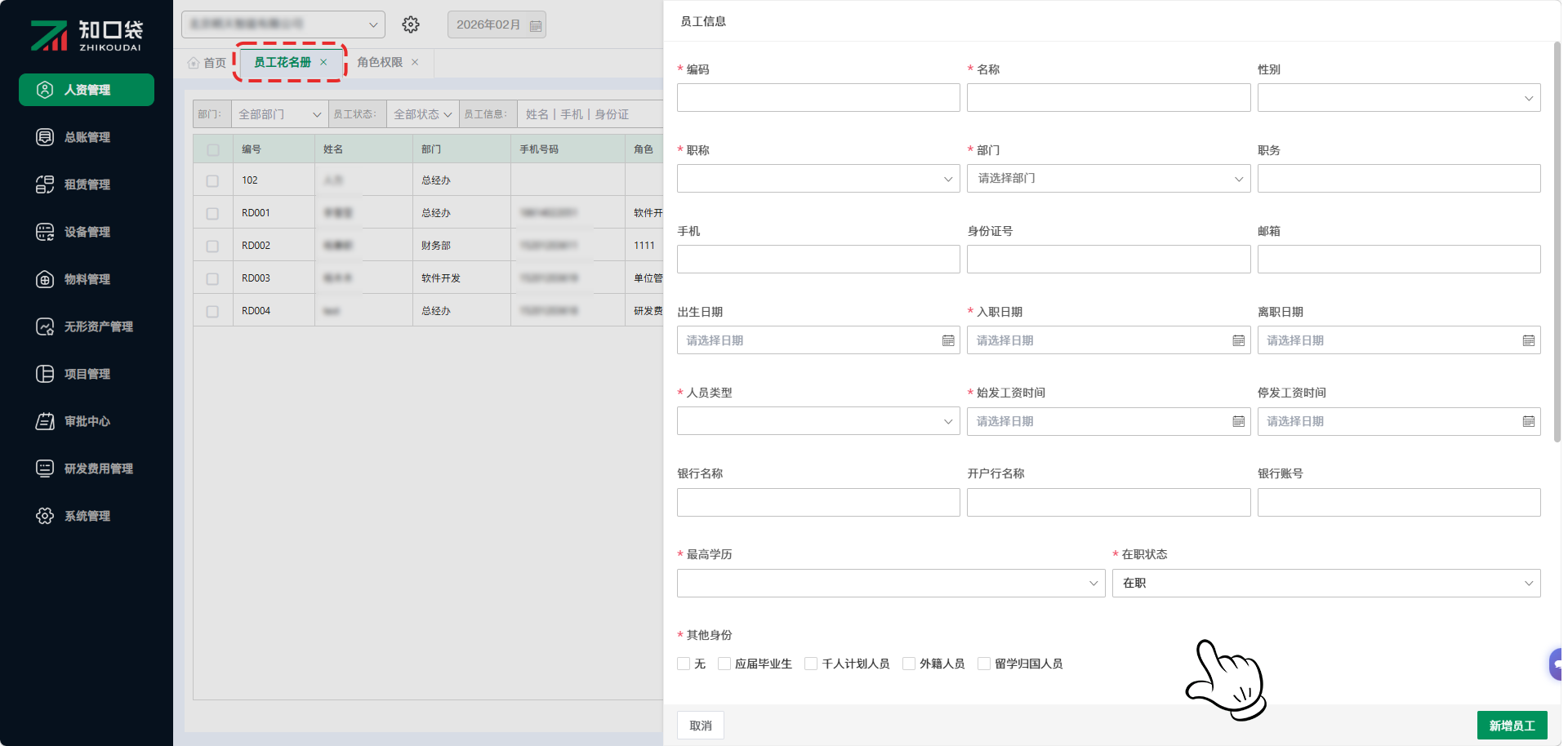Viewport: 1568px width, 746px height.
Task: Open 设备管理 in the sidebar
Action: [x=87, y=232]
